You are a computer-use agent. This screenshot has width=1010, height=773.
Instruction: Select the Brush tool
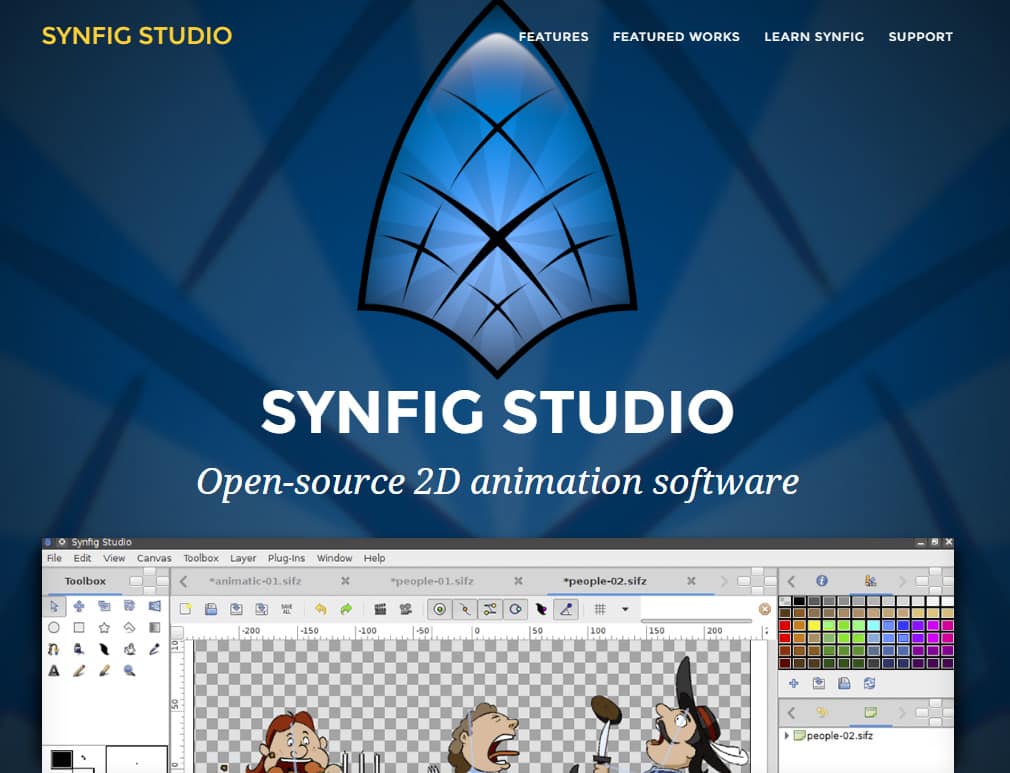(x=104, y=671)
